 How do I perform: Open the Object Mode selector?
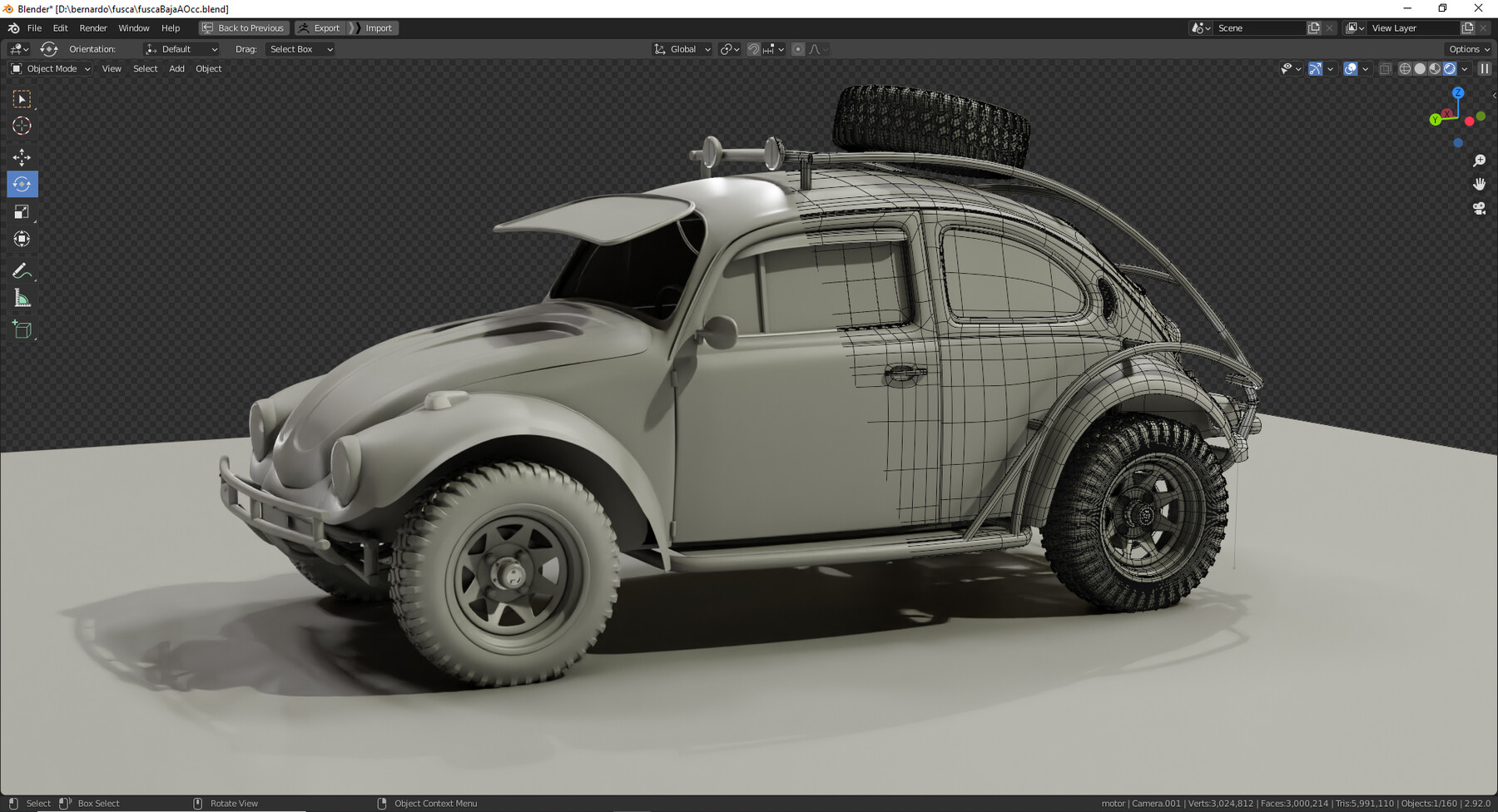tap(50, 68)
